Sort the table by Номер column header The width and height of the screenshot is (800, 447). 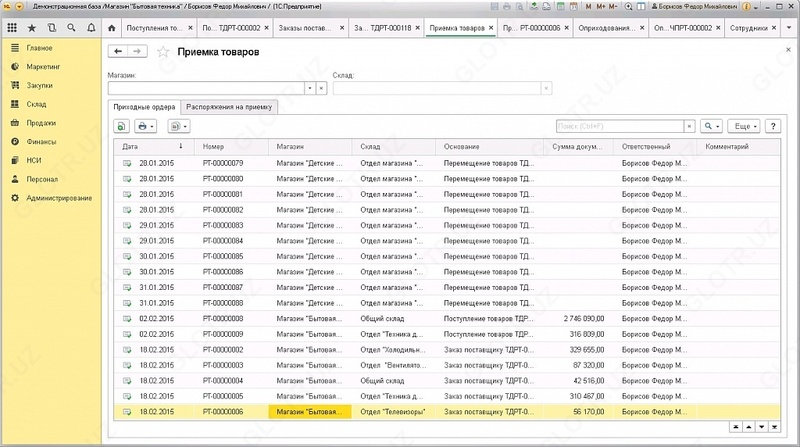(214, 147)
